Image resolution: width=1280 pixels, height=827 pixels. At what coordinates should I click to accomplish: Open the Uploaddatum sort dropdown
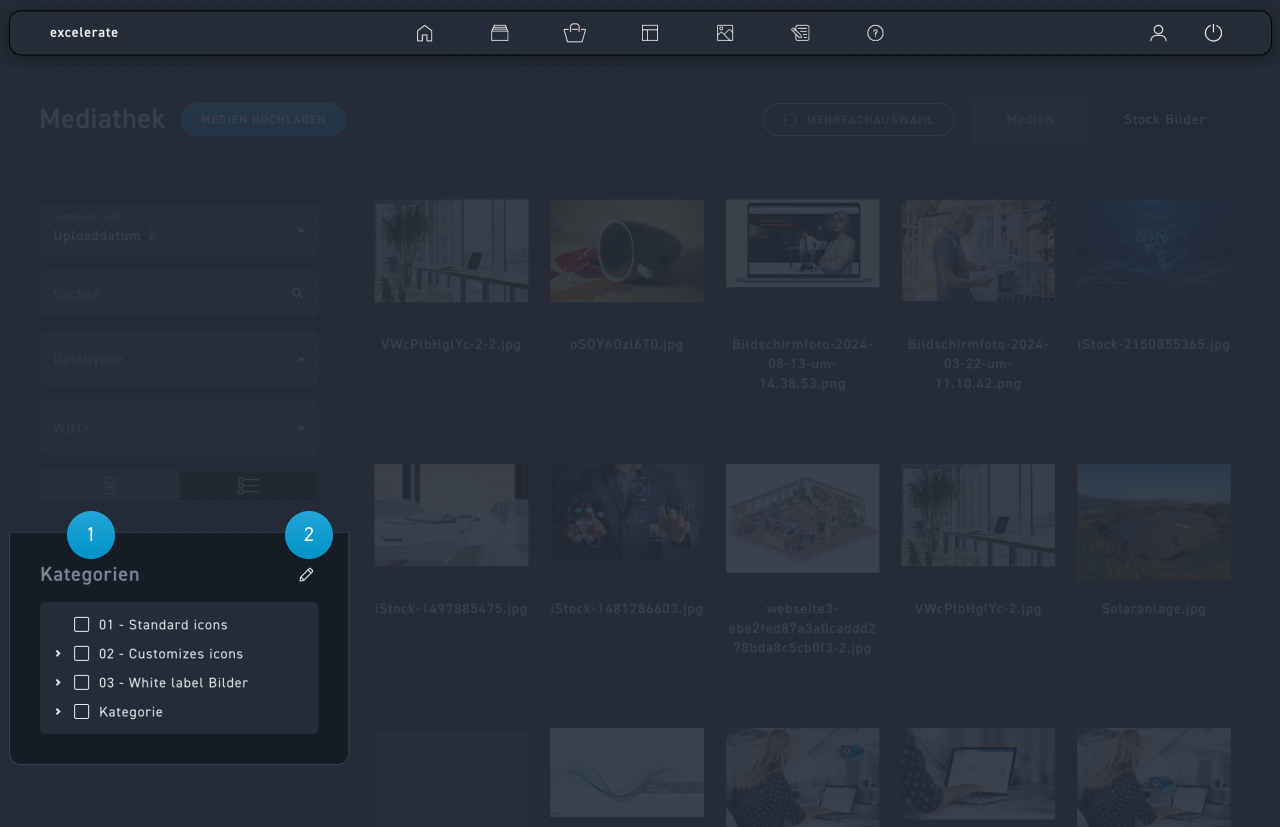click(179, 230)
